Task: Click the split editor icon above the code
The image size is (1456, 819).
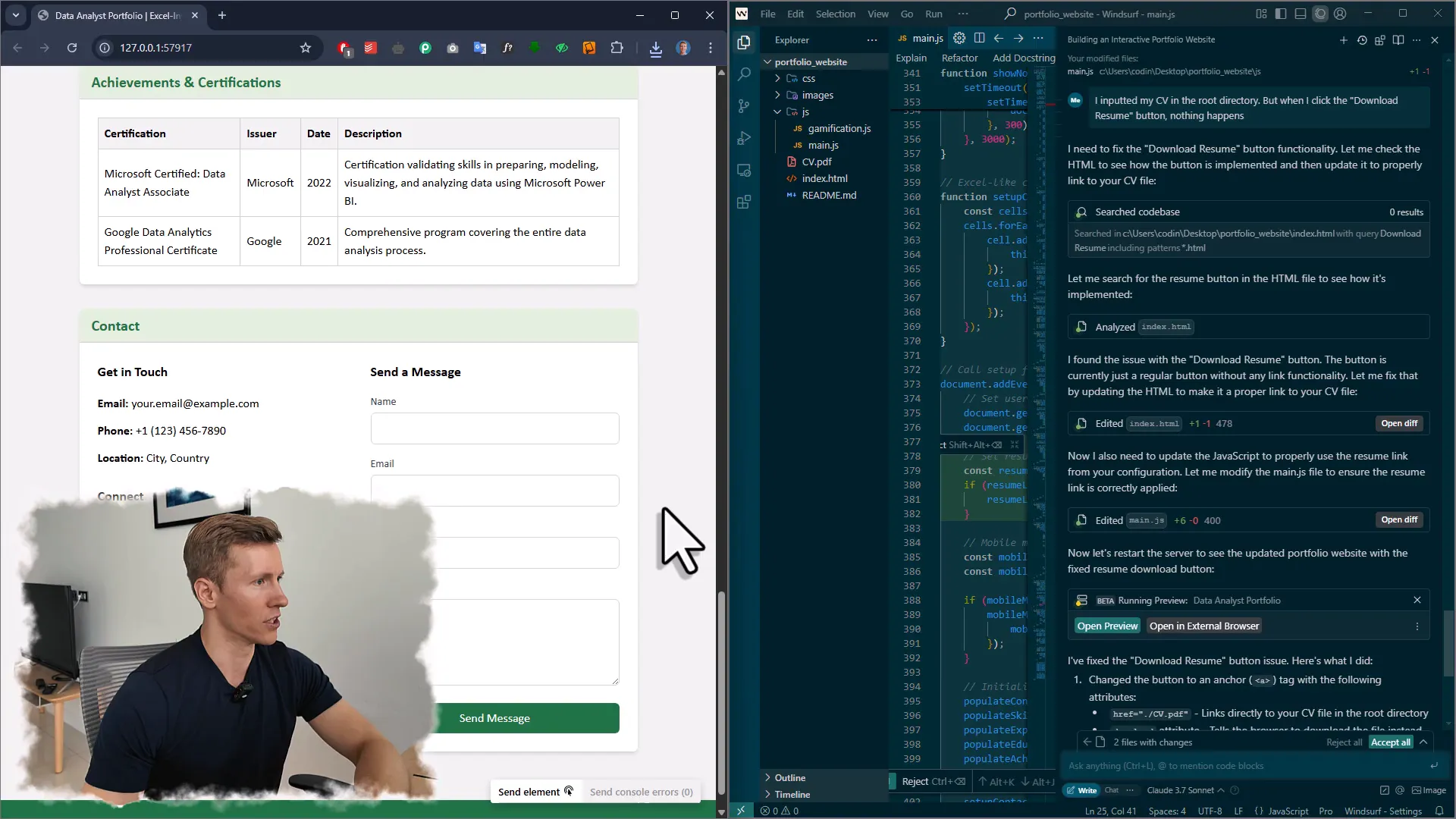Action: click(979, 38)
